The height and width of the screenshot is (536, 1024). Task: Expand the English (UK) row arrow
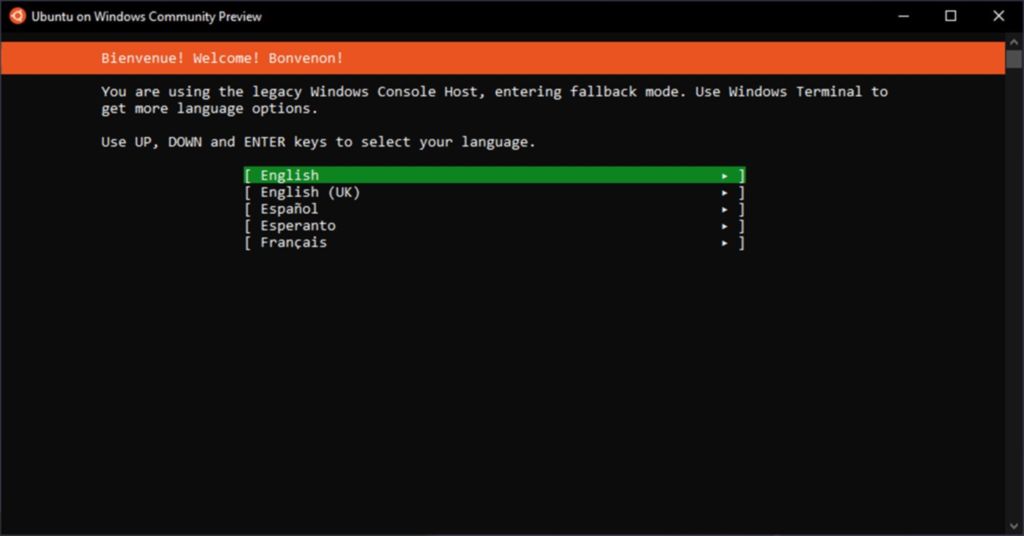point(725,192)
